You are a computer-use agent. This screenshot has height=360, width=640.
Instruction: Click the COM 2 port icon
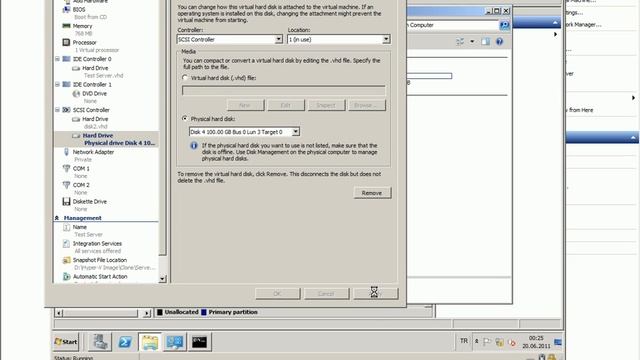point(66,185)
